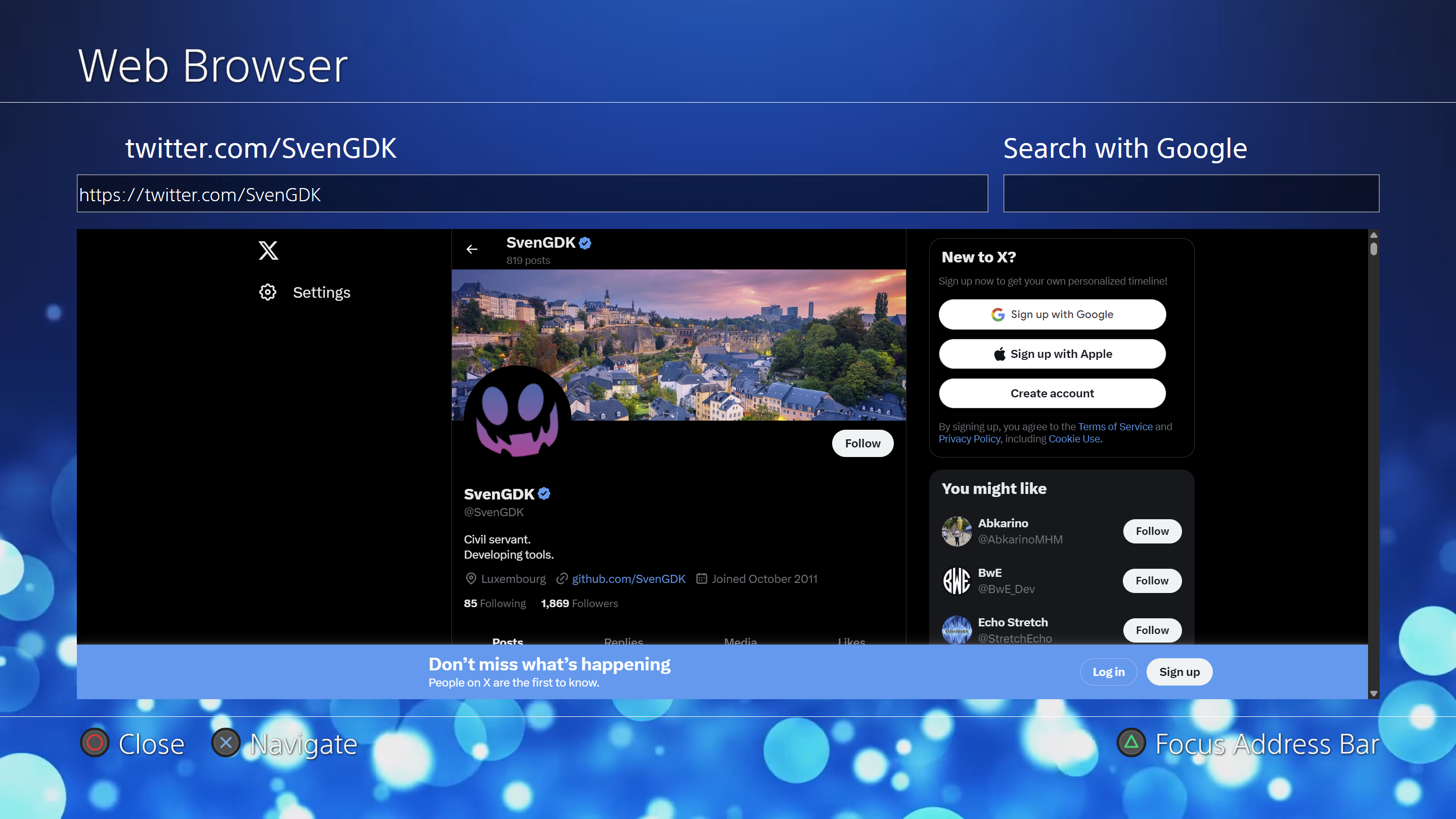This screenshot has width=1456, height=819.
Task: Open Echo Stretch's profile avatar
Action: coord(957,629)
